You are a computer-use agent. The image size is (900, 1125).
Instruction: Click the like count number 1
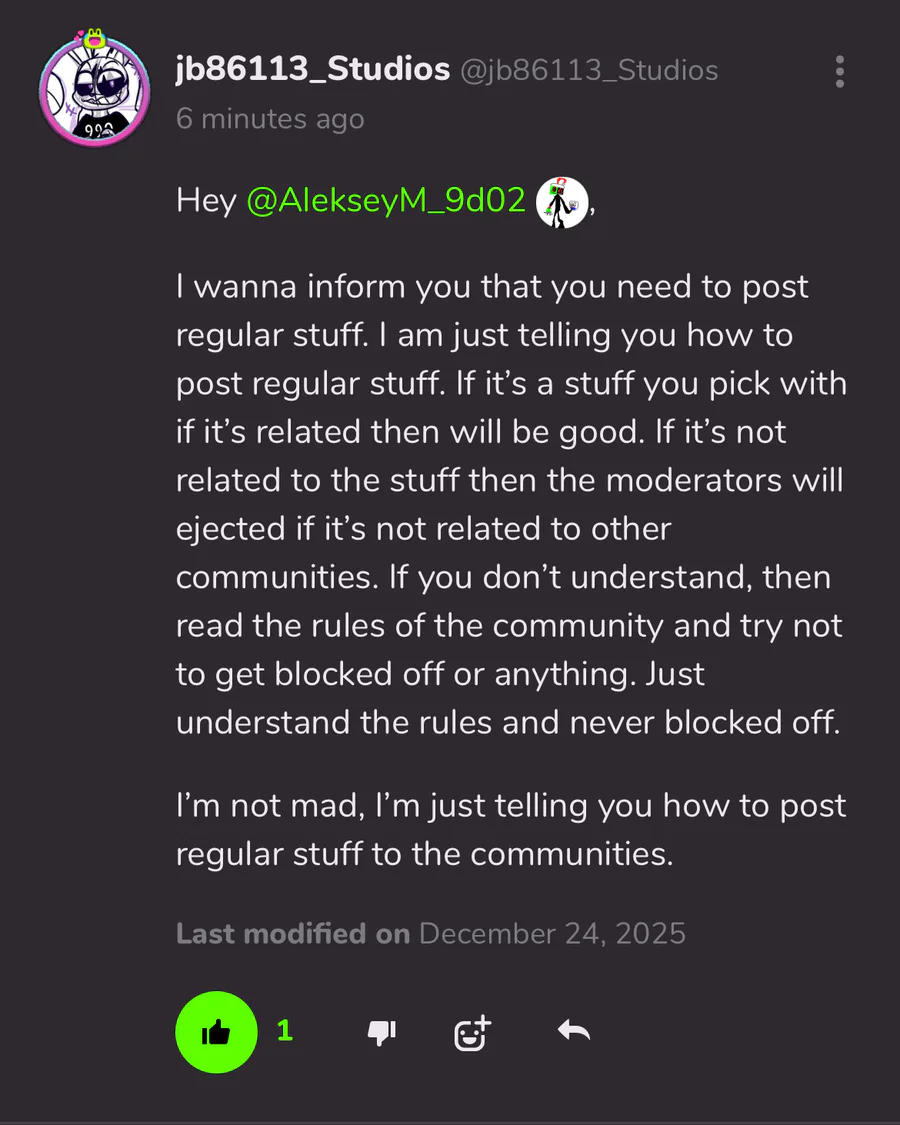click(x=285, y=1031)
